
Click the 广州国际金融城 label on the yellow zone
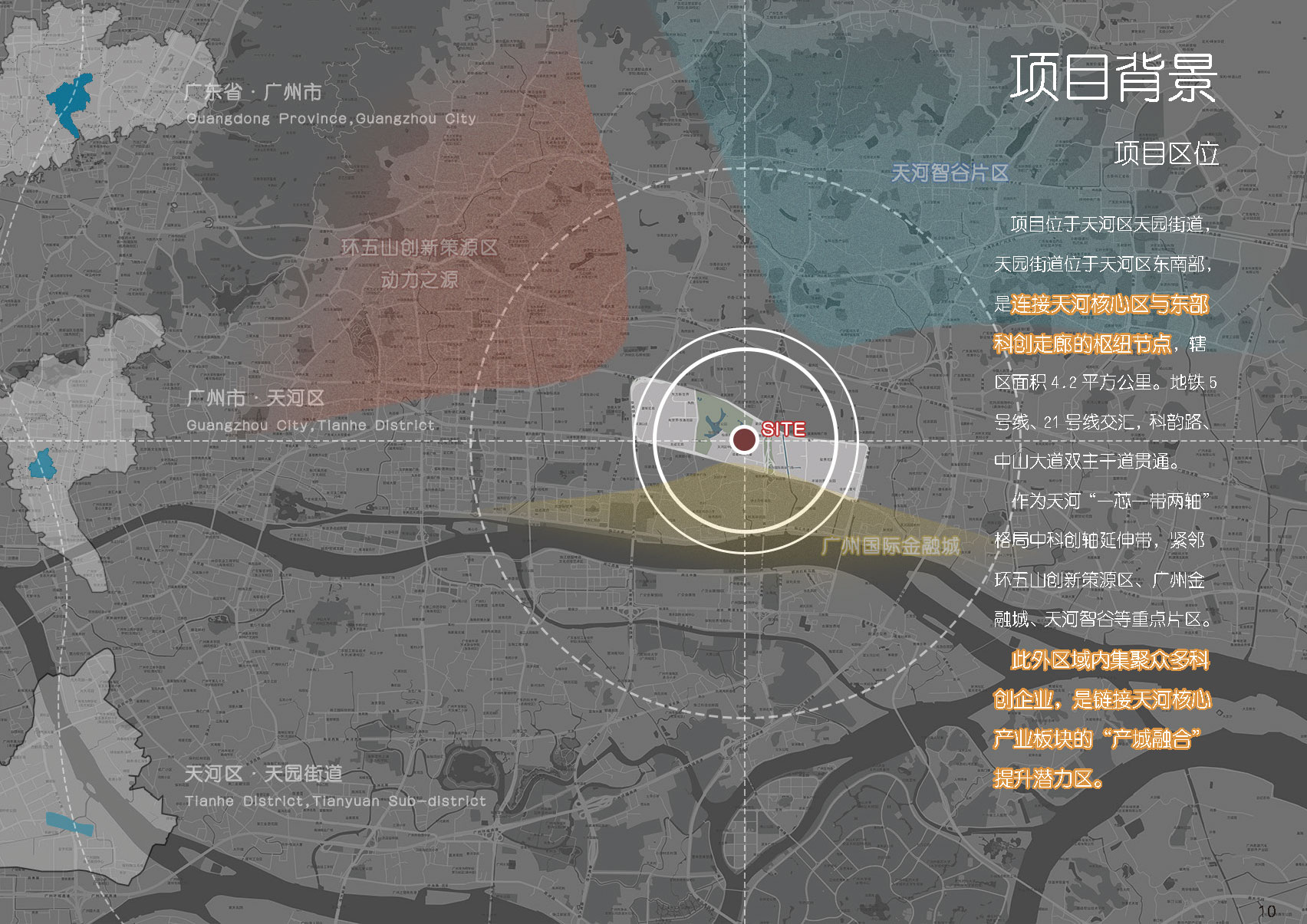[890, 546]
